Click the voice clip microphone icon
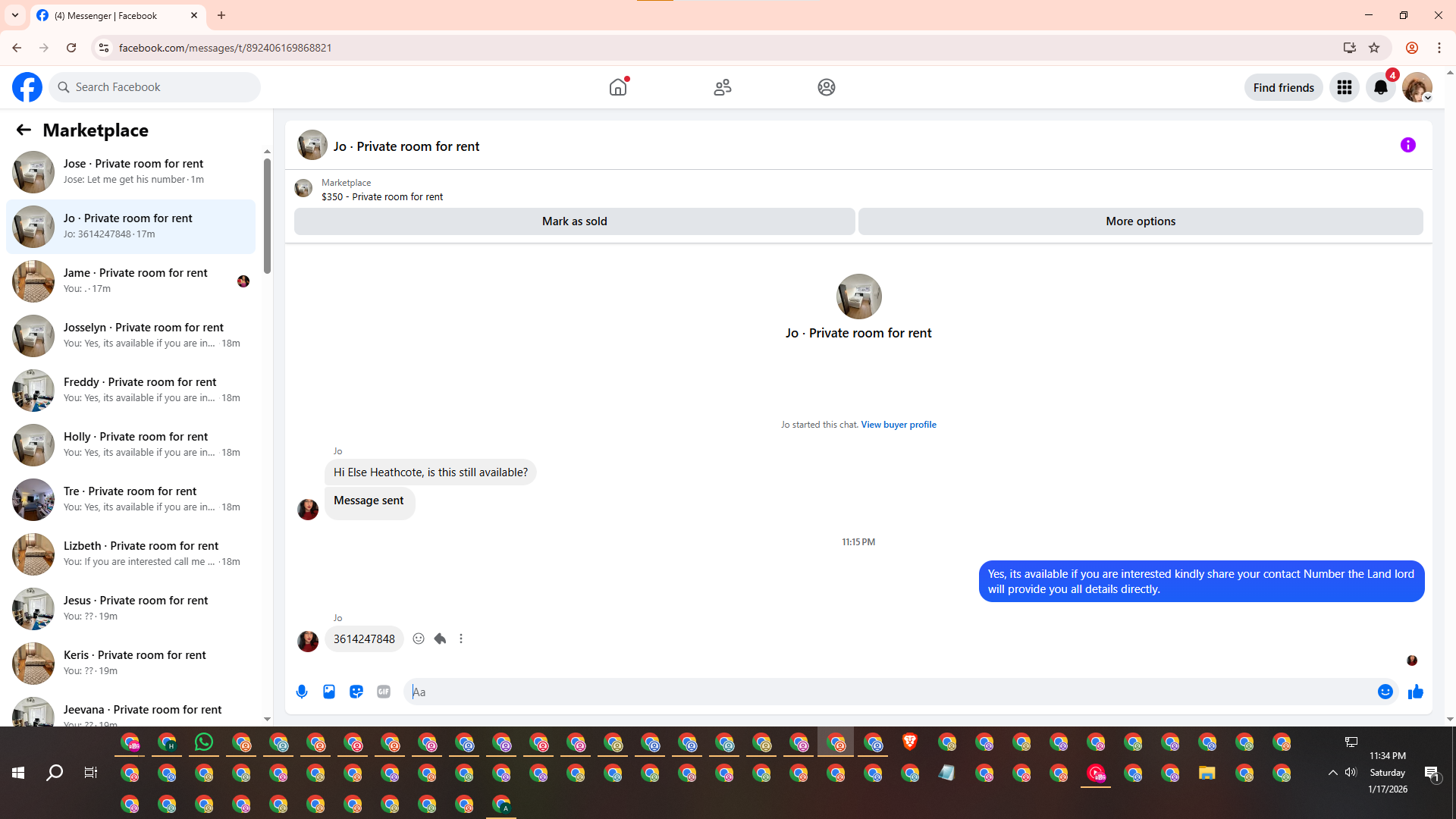Screen dimensions: 1456x819 (x=302, y=692)
